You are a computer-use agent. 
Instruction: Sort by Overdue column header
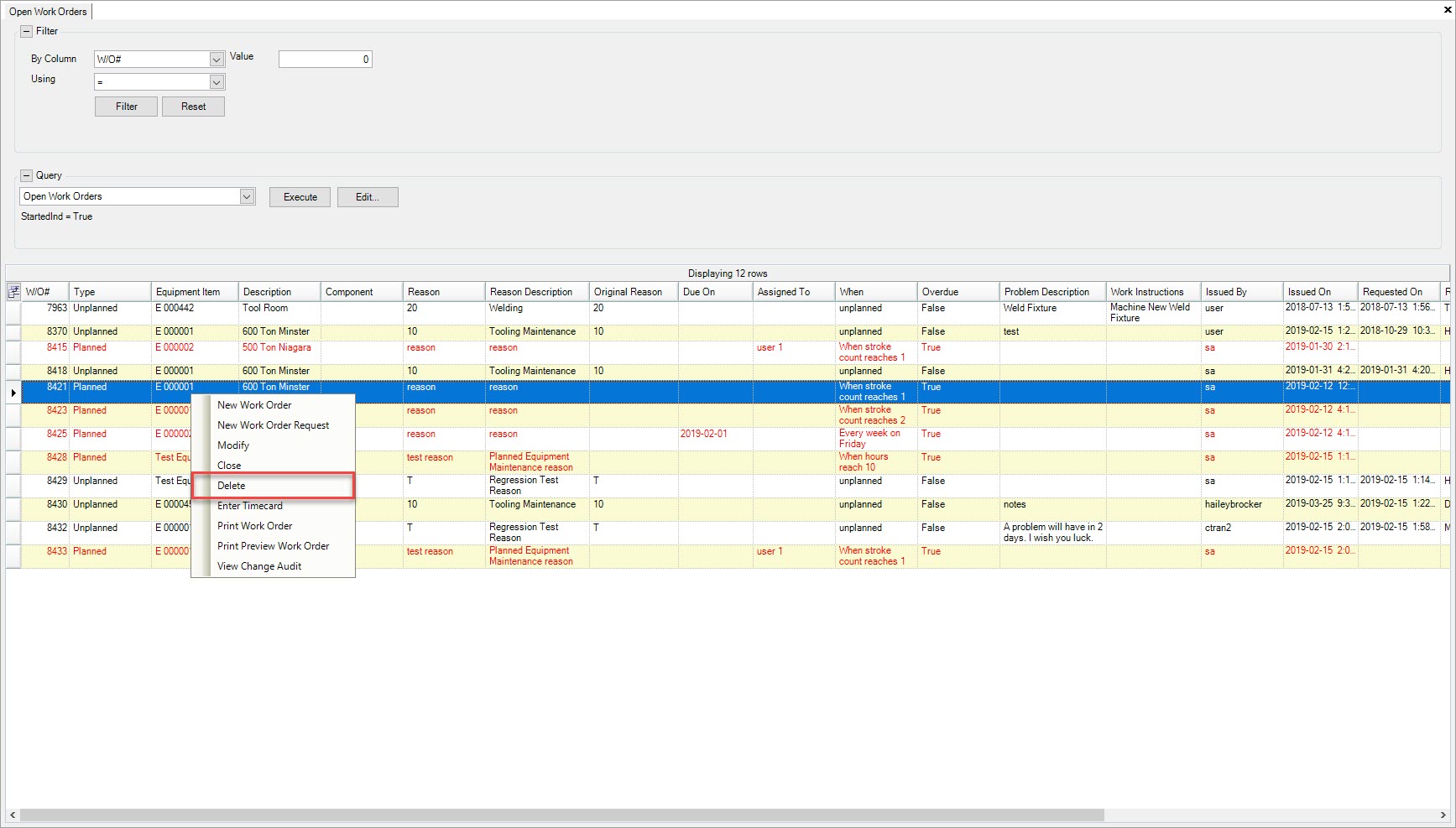[x=958, y=292]
